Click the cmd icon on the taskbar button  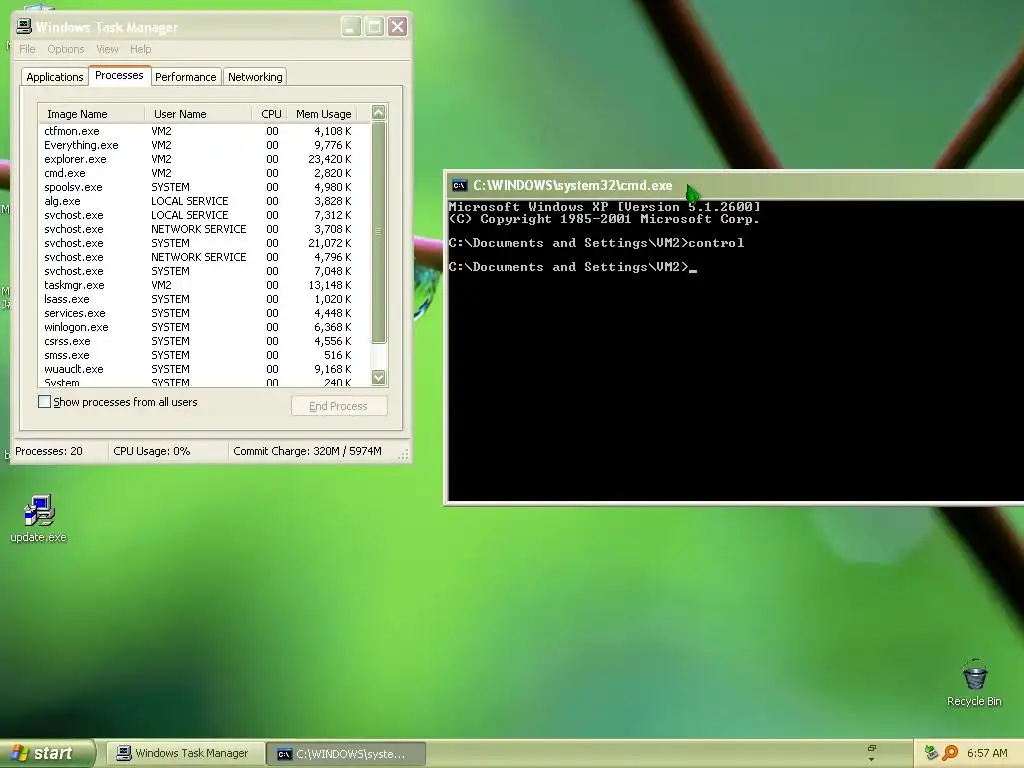coord(284,754)
